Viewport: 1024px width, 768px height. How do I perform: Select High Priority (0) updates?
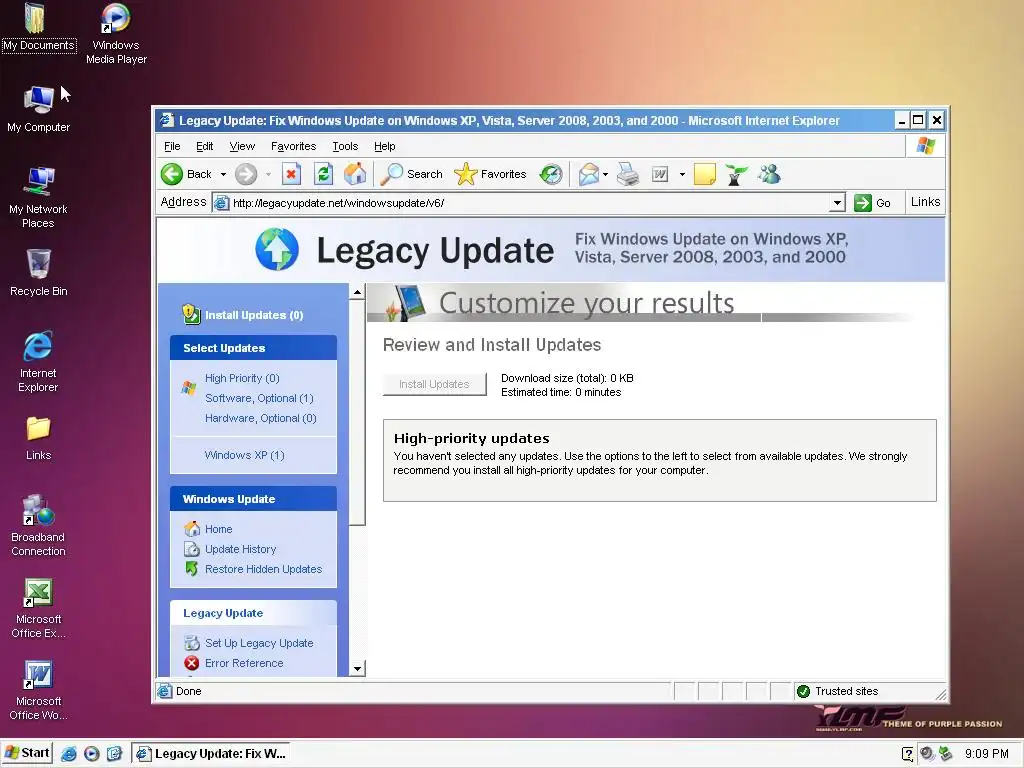click(x=242, y=378)
